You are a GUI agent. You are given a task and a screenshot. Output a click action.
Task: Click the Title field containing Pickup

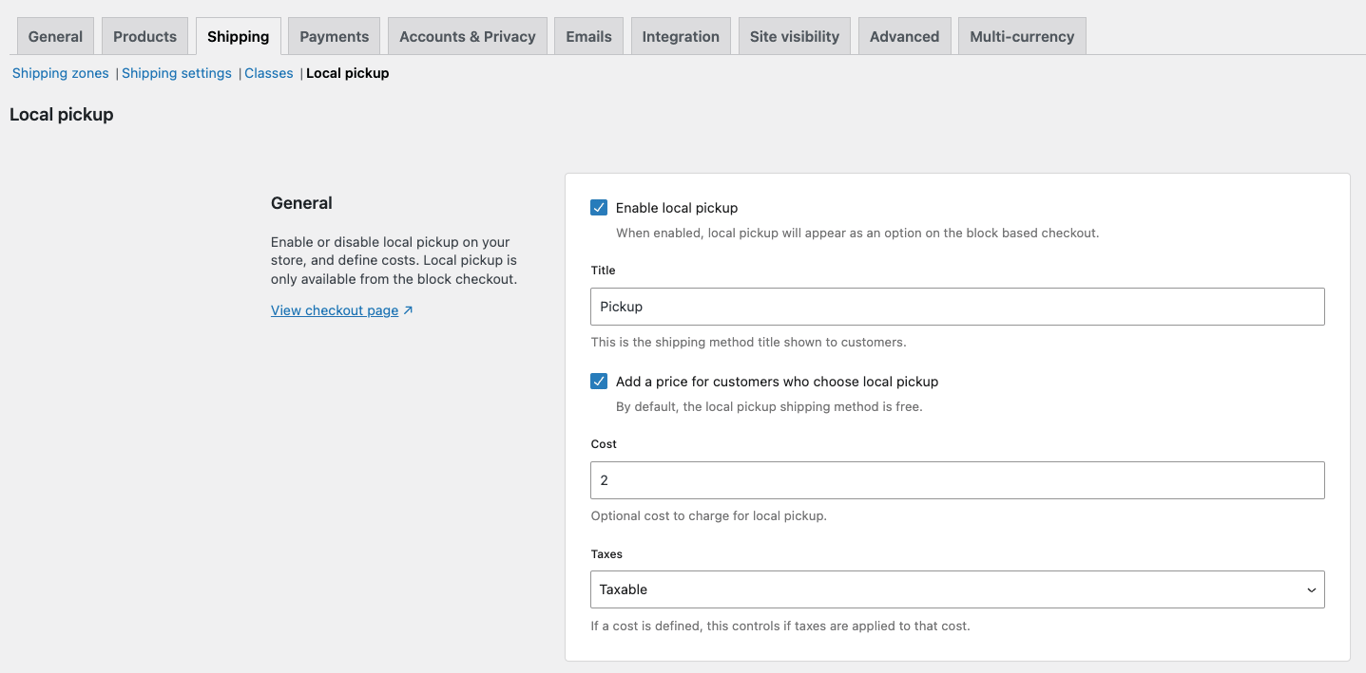[x=957, y=306]
